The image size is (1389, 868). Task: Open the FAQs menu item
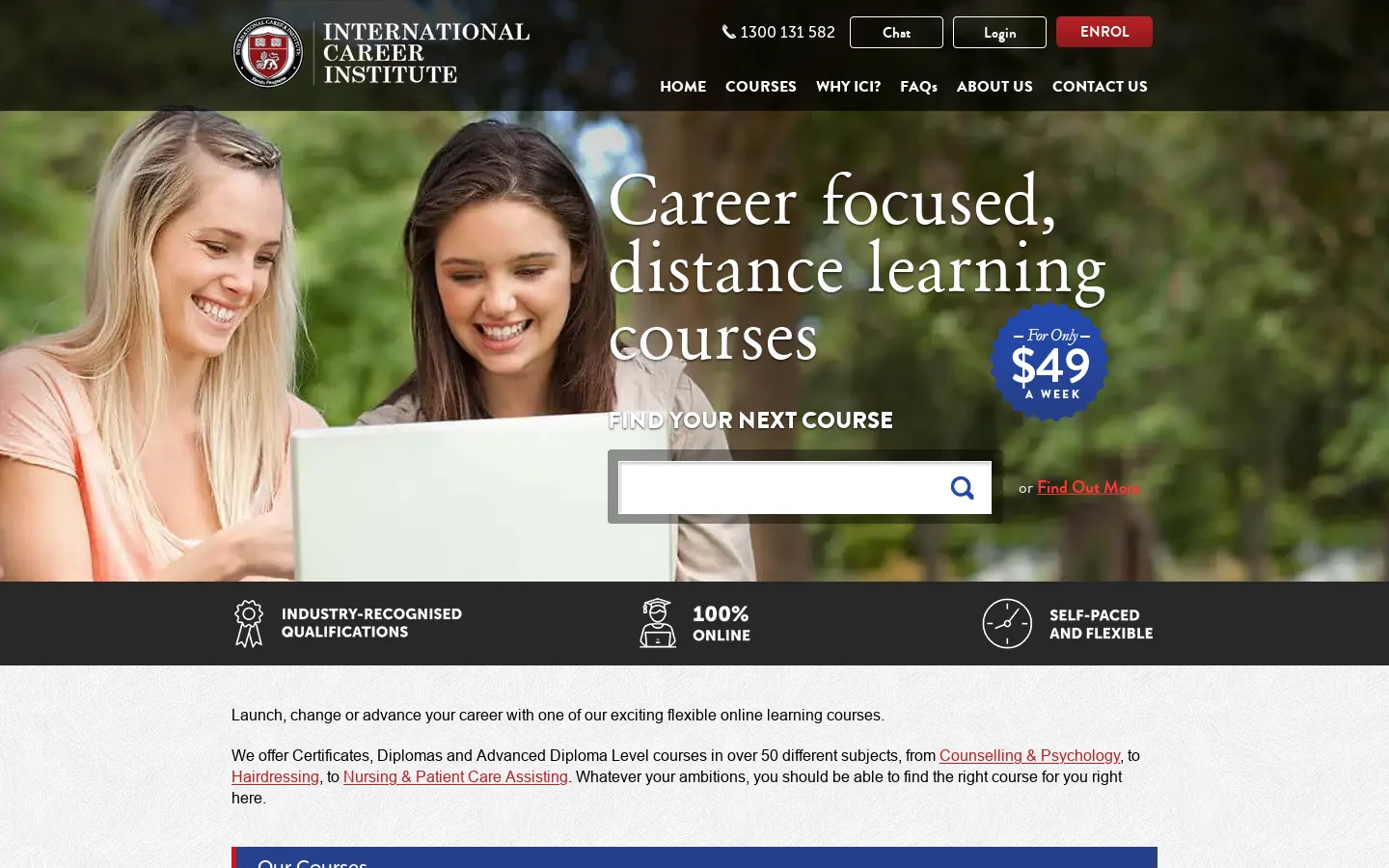(918, 87)
